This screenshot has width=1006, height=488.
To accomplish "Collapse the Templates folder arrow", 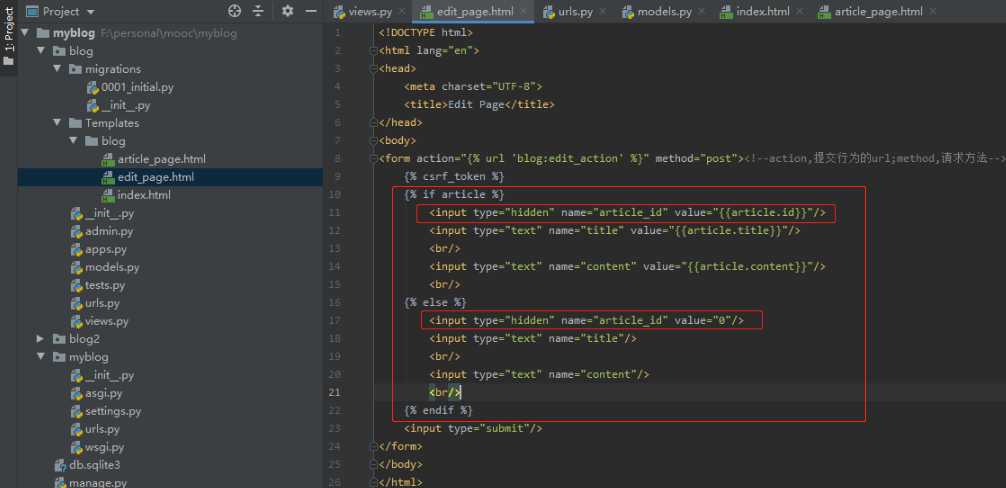I will [57, 122].
